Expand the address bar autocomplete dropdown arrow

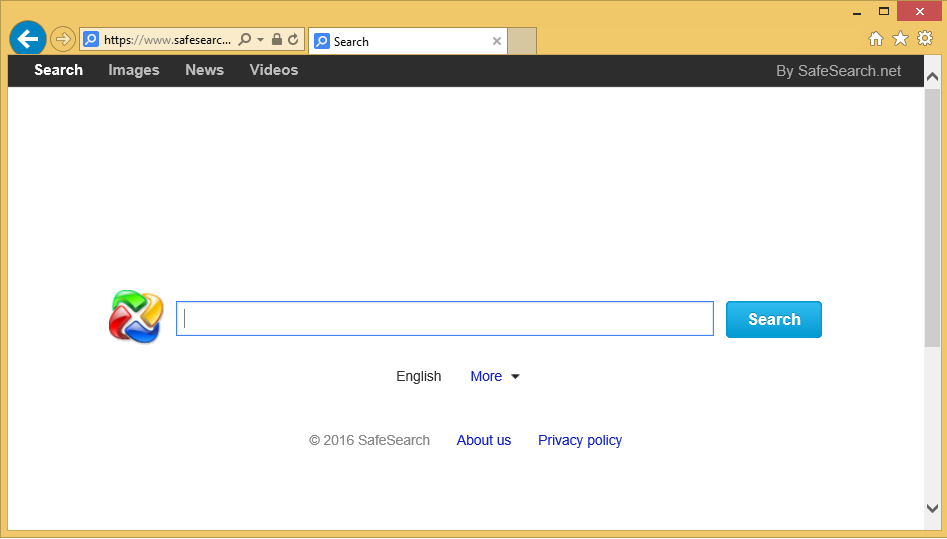tap(260, 40)
